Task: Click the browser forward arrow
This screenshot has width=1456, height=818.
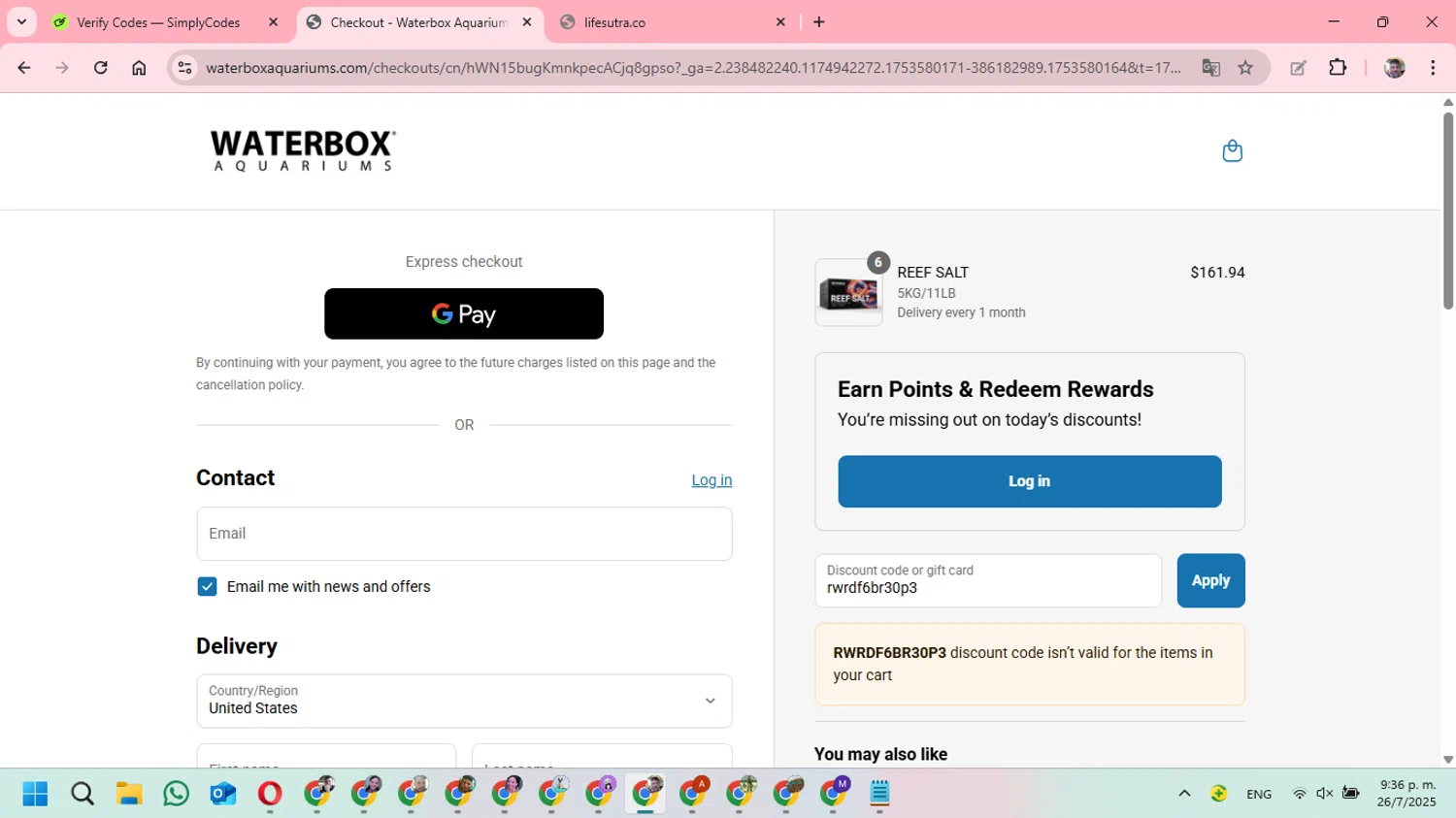Action: click(x=62, y=68)
